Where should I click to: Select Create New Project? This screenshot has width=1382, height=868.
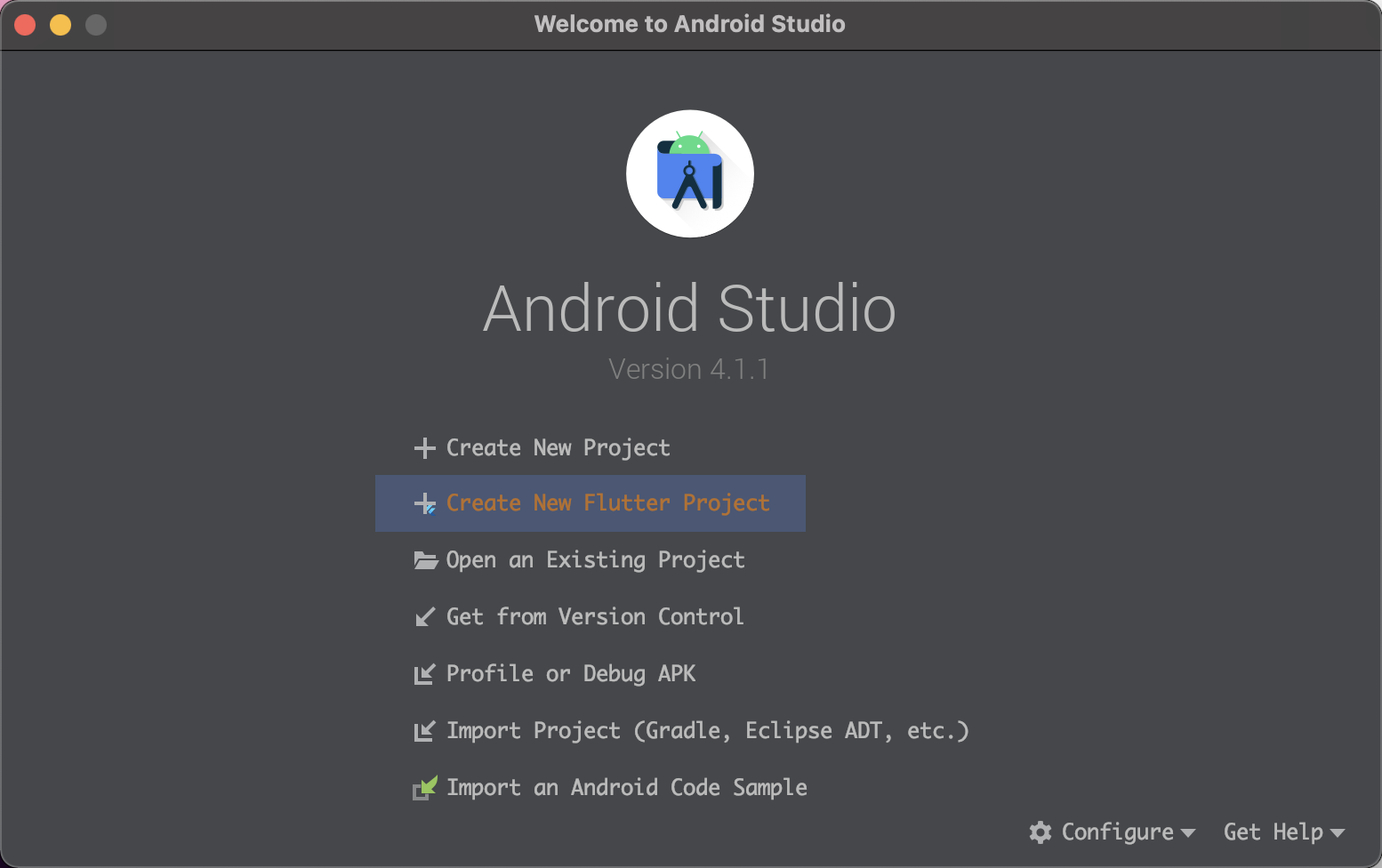click(x=558, y=447)
